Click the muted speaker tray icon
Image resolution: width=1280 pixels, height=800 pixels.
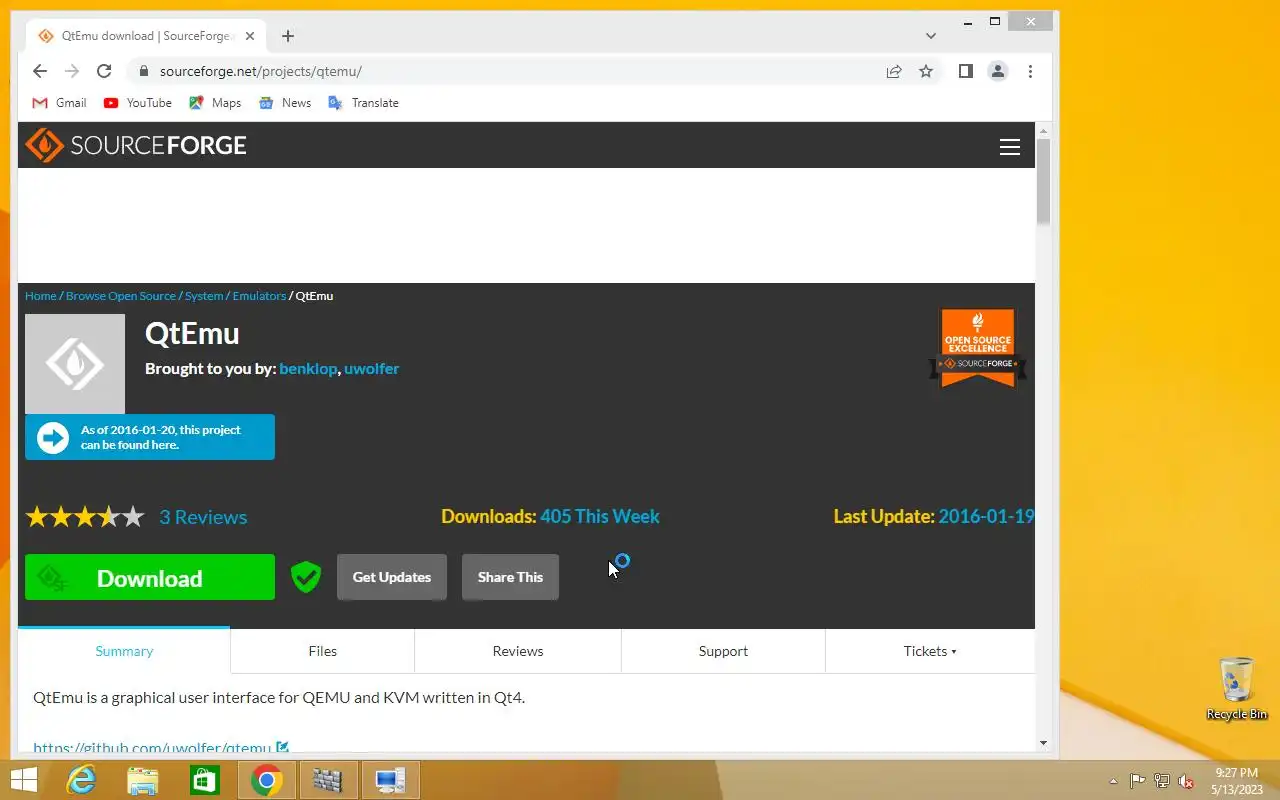point(1186,781)
